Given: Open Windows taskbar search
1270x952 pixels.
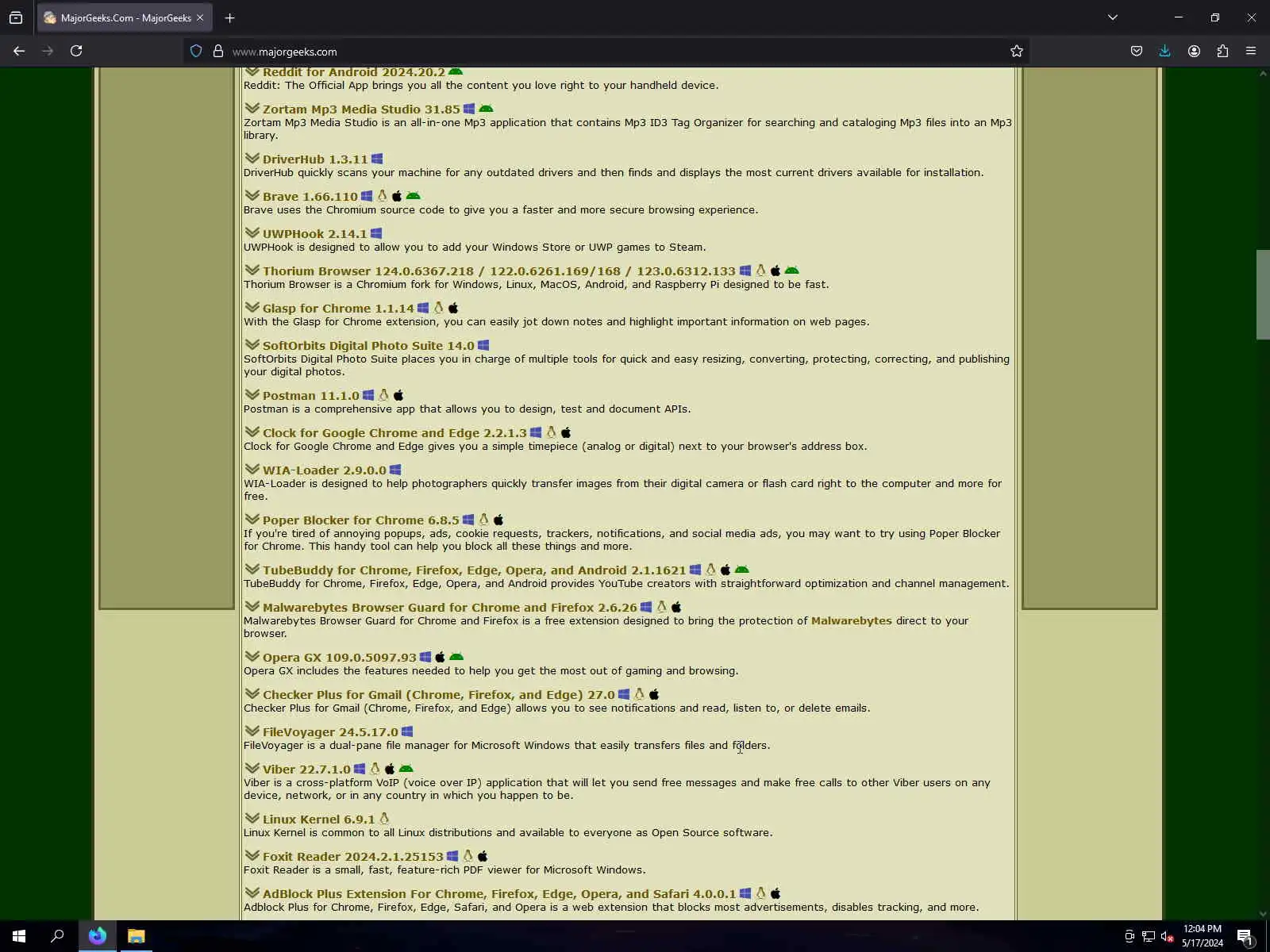Looking at the screenshot, I should pyautogui.click(x=57, y=936).
